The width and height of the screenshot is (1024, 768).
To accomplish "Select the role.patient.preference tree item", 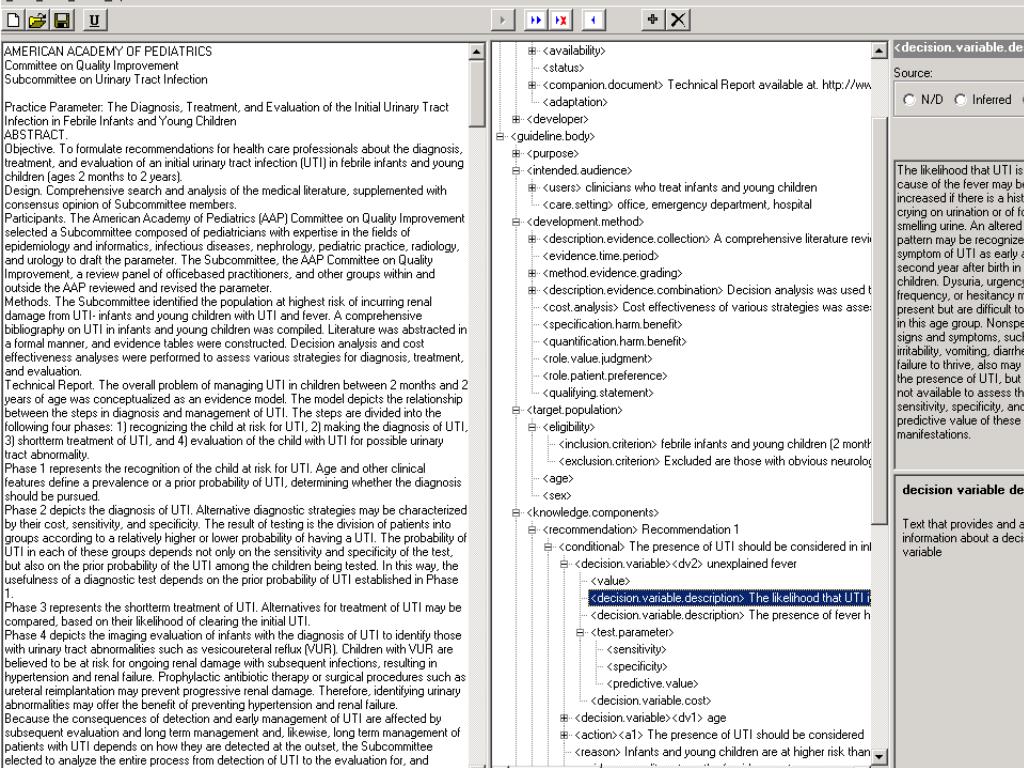I will click(x=605, y=376).
